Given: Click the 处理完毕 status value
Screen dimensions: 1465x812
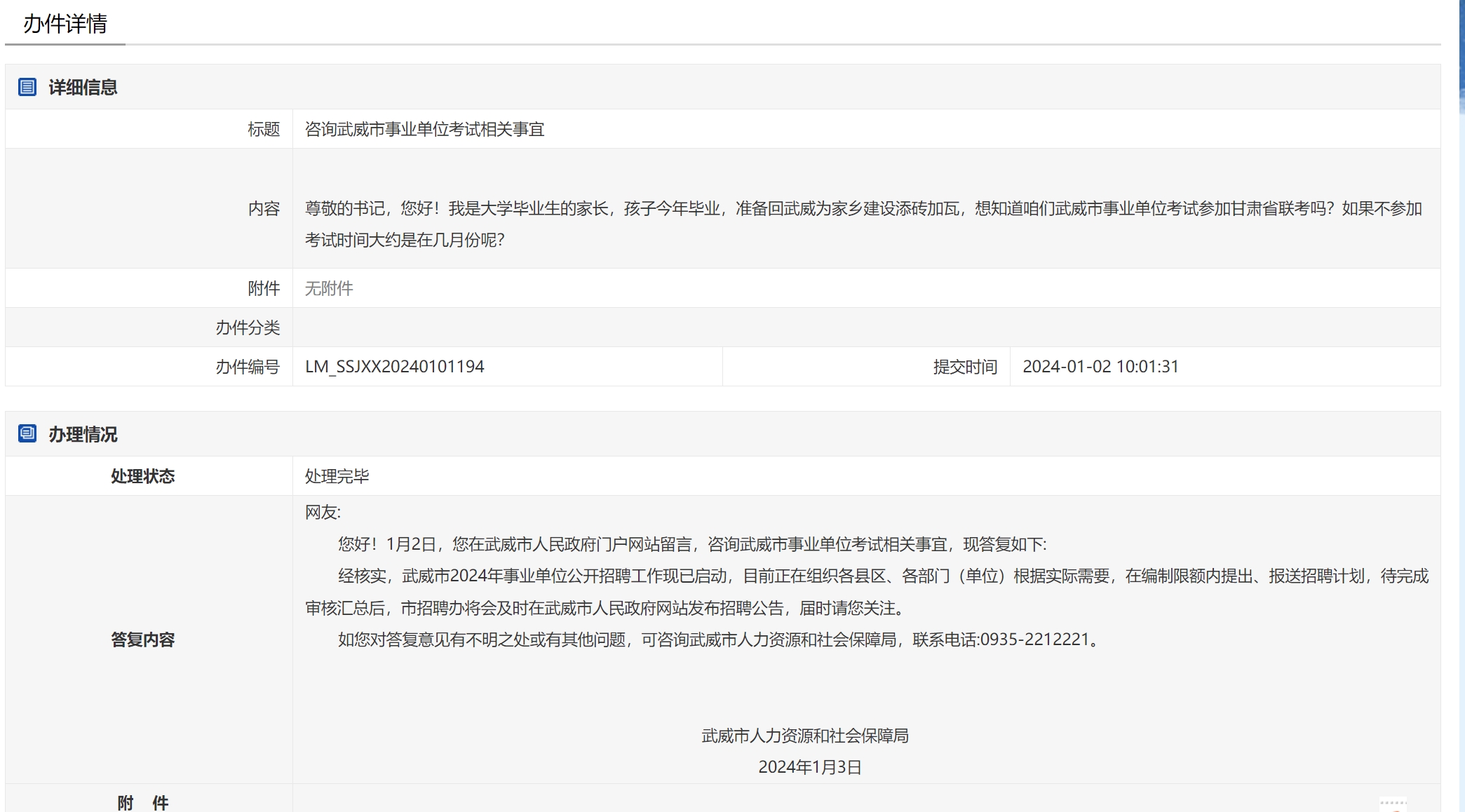Looking at the screenshot, I should pyautogui.click(x=337, y=476).
